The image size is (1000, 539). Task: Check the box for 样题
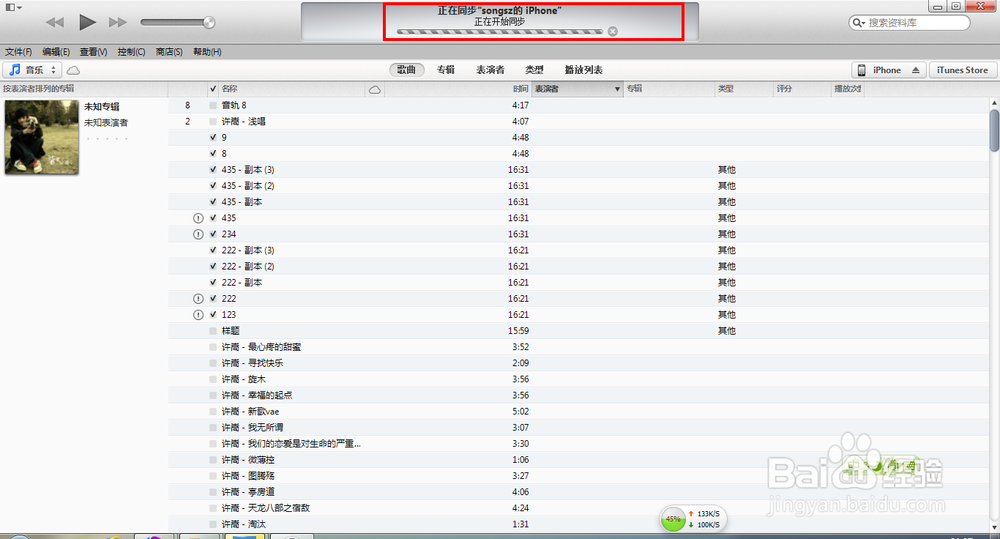pyautogui.click(x=213, y=331)
